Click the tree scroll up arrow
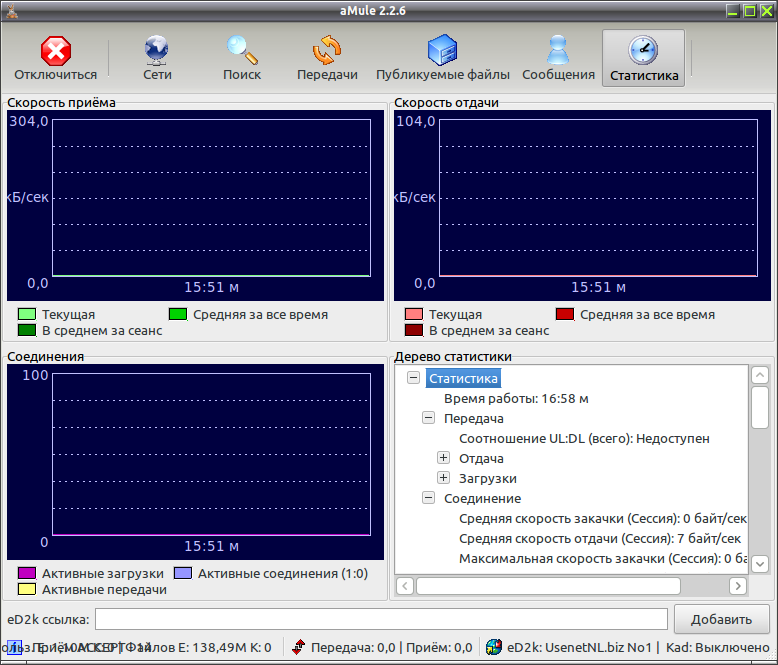Viewport: 778px width, 665px height. (760, 375)
